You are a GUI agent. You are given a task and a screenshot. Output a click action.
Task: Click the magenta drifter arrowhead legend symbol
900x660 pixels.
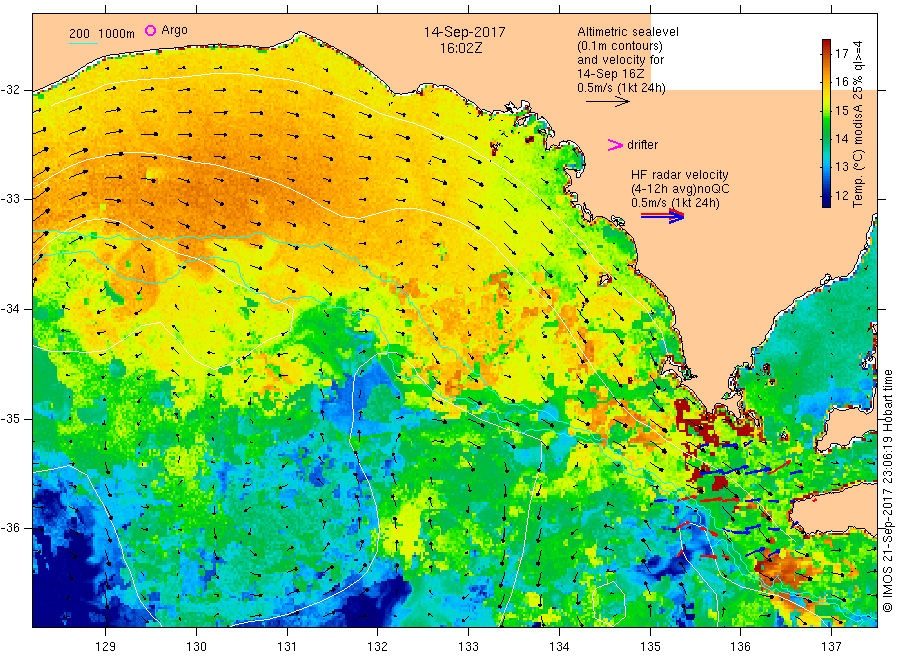615,145
